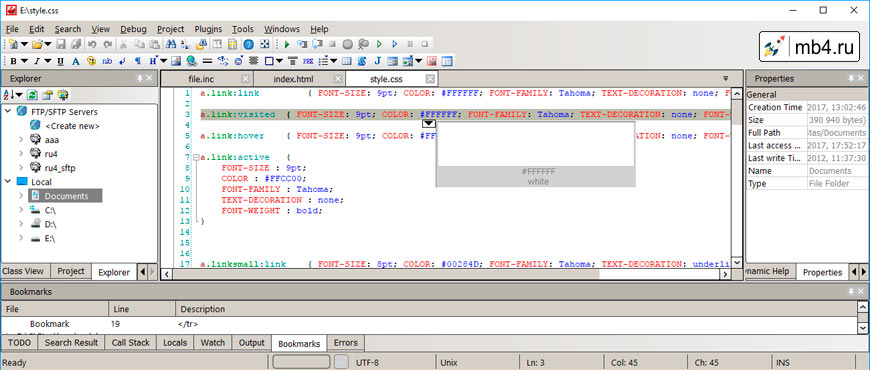The height and width of the screenshot is (370, 870).
Task: Click the Insert image picture icon
Action: click(x=176, y=60)
